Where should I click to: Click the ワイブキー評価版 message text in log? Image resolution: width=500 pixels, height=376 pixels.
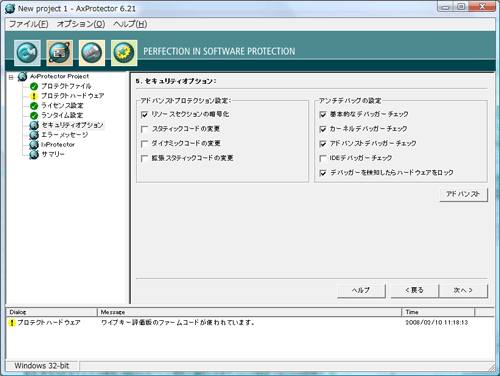(x=178, y=323)
